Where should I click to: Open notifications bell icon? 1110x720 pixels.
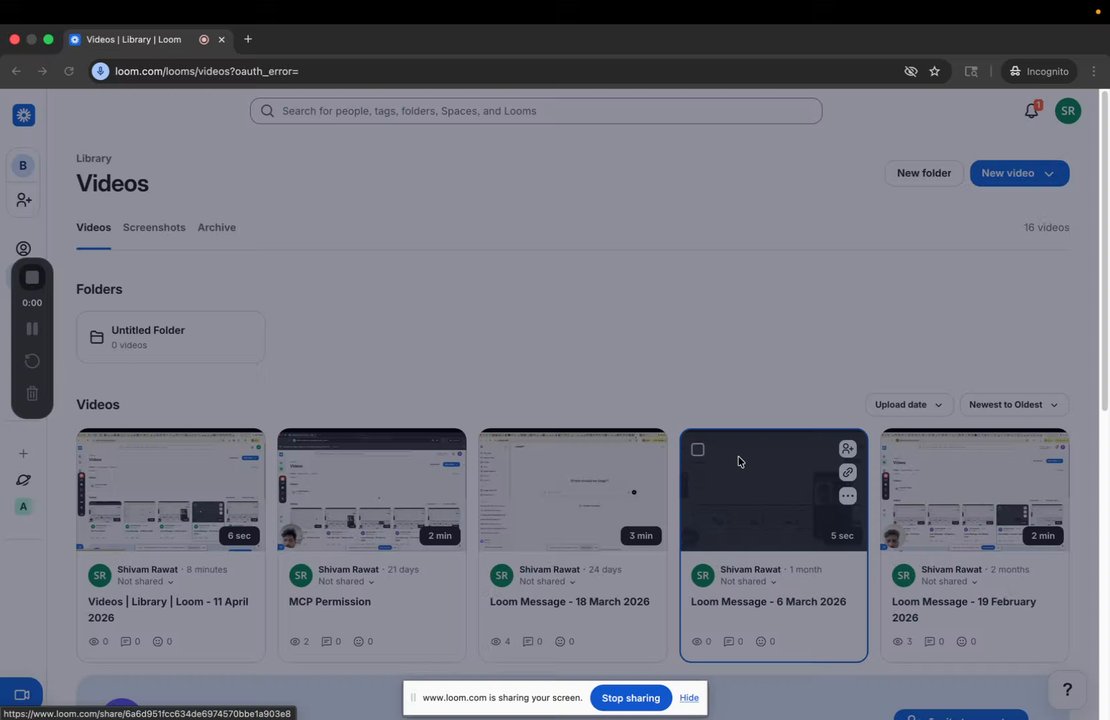click(1031, 110)
